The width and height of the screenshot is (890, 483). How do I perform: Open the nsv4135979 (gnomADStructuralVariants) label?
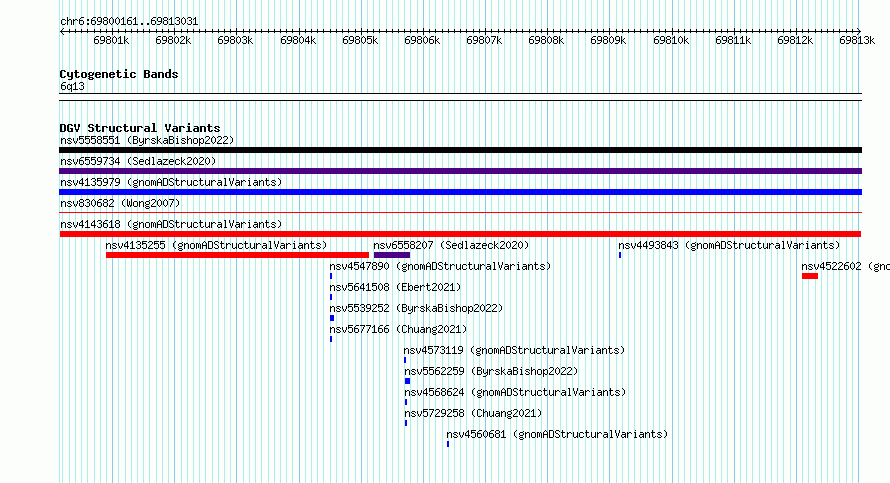pos(171,182)
